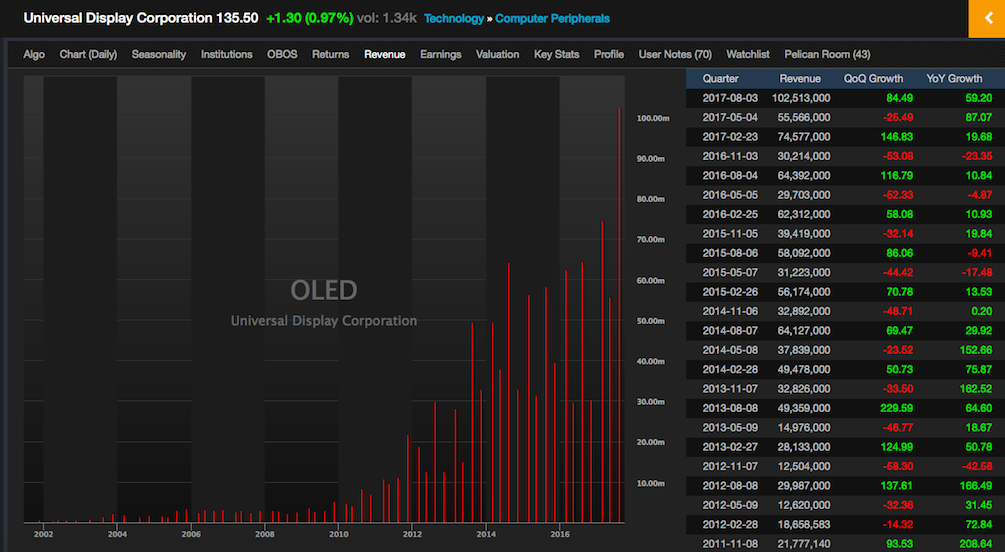Click YoY growth value 162.52
The width and height of the screenshot is (1005, 552).
click(976, 389)
